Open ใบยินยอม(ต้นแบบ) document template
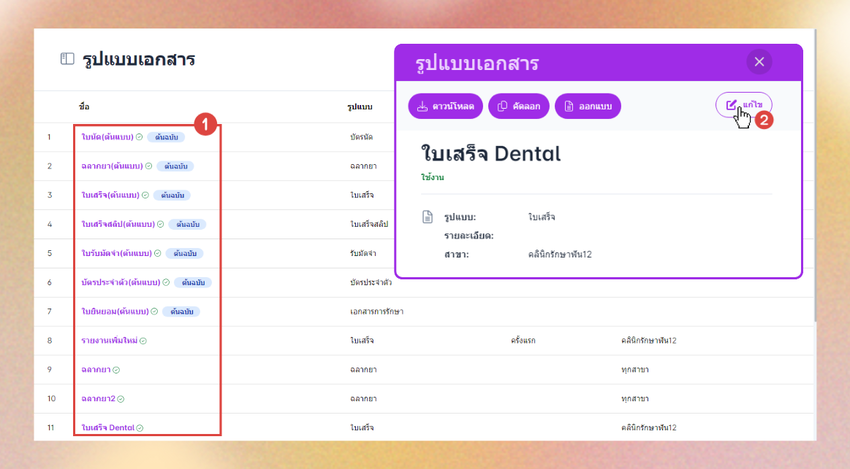This screenshot has height=469, width=850. [115, 311]
